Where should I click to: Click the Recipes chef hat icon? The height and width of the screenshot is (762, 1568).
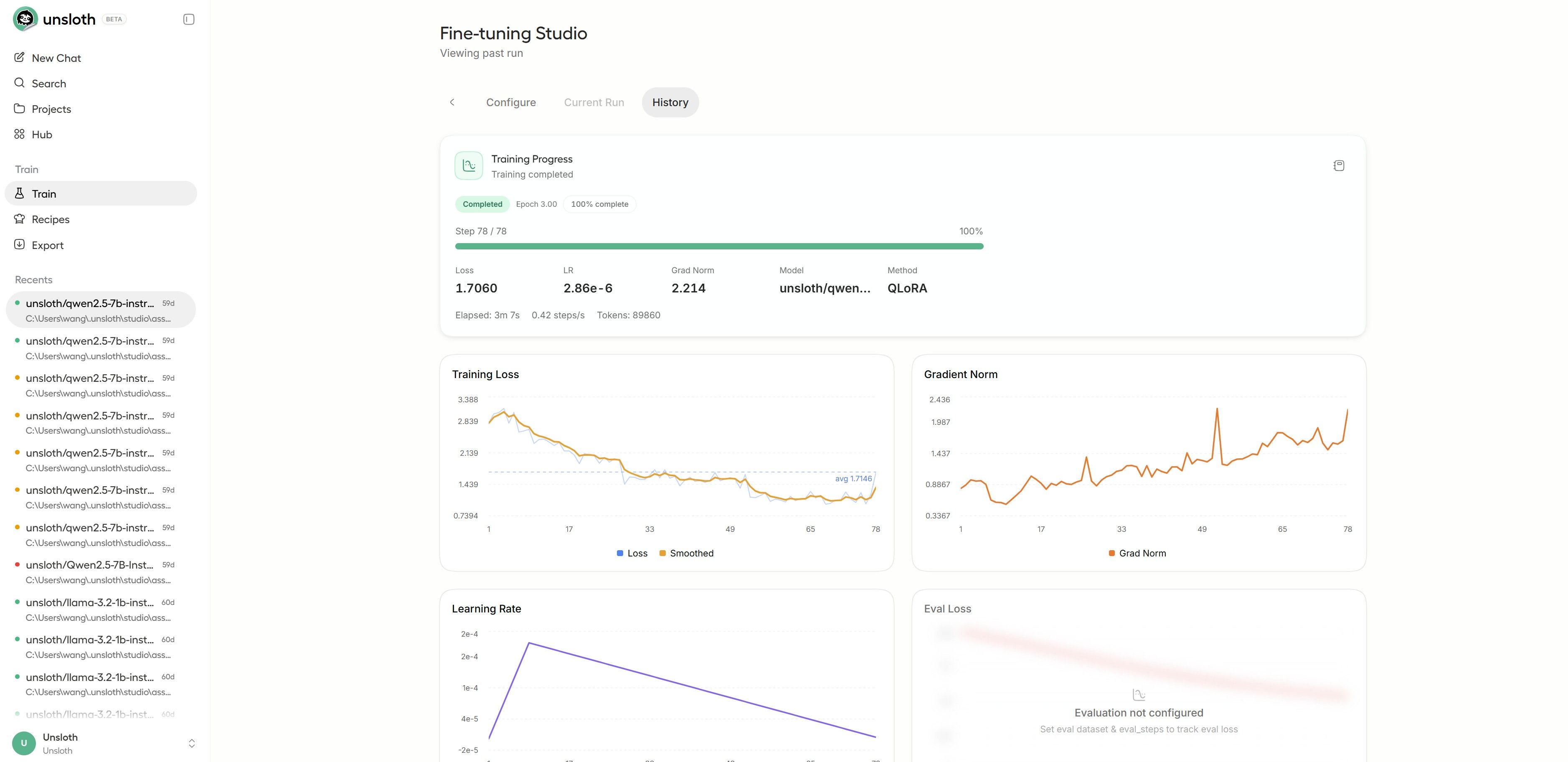click(20, 218)
